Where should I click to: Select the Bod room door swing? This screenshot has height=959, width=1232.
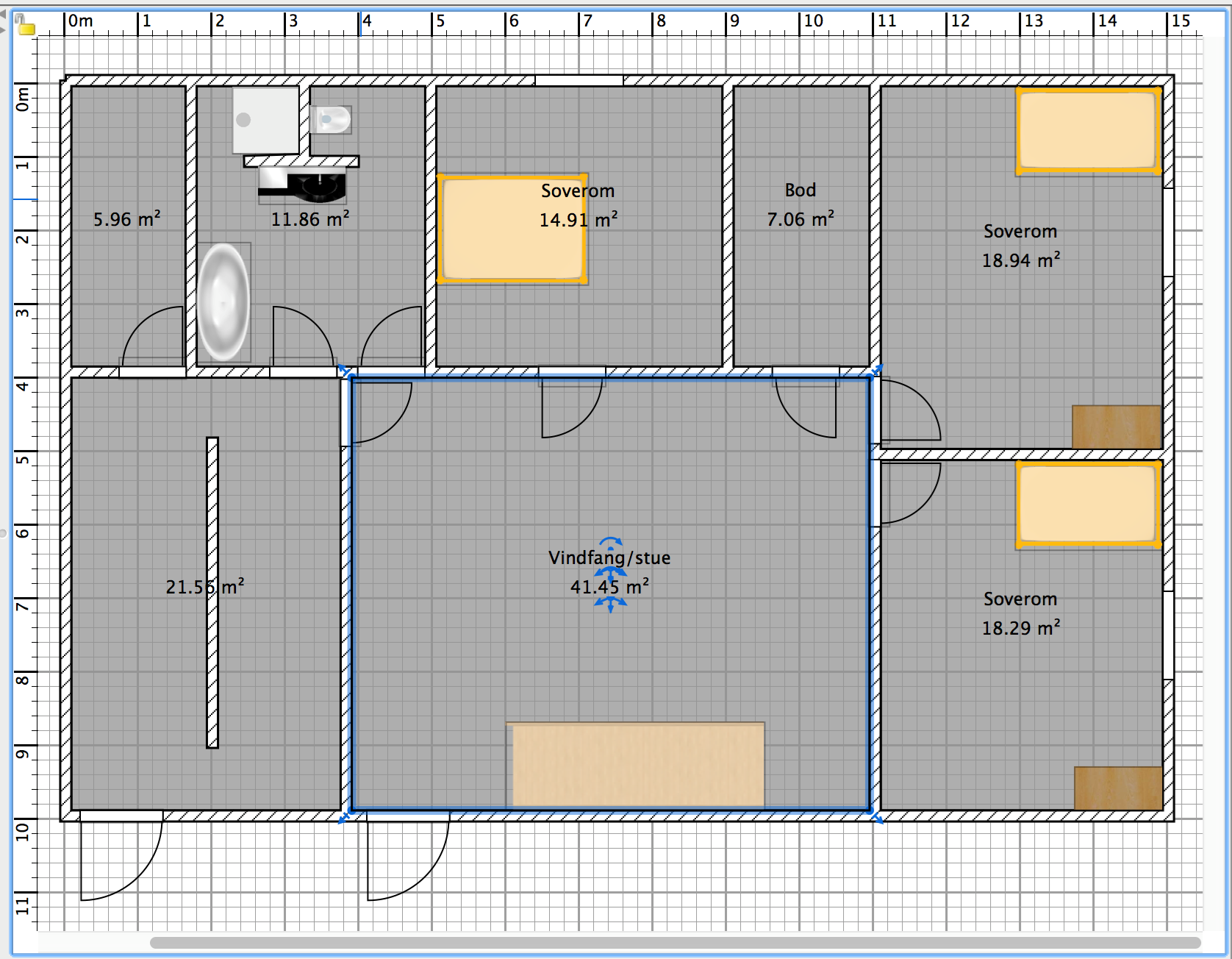point(806,410)
